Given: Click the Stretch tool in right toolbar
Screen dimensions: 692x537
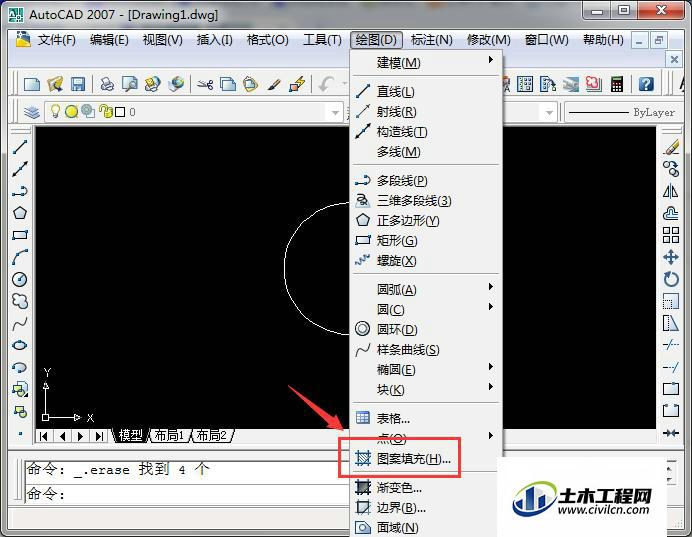Looking at the screenshot, I should pyautogui.click(x=671, y=323).
